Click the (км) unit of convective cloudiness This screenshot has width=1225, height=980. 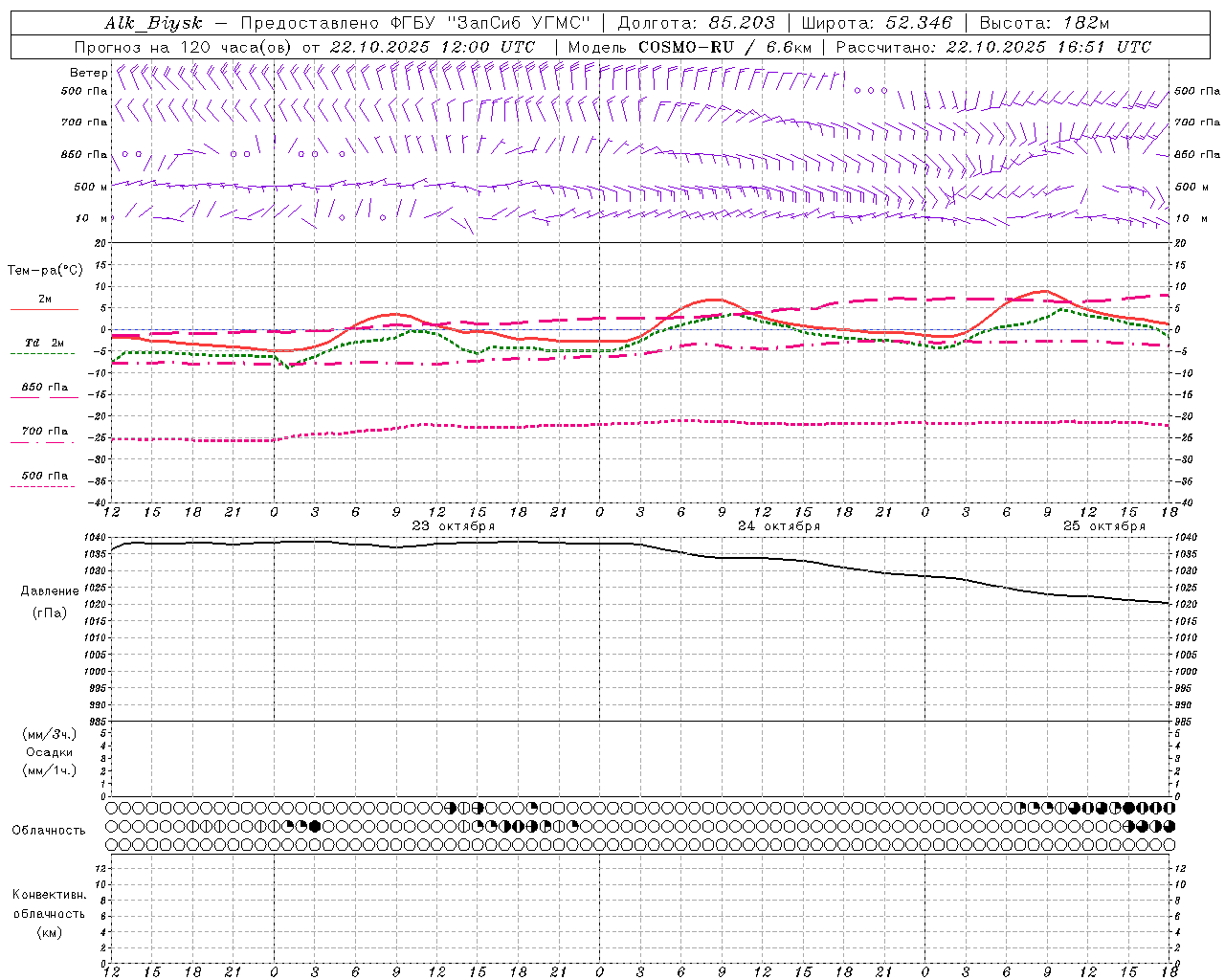tap(50, 932)
